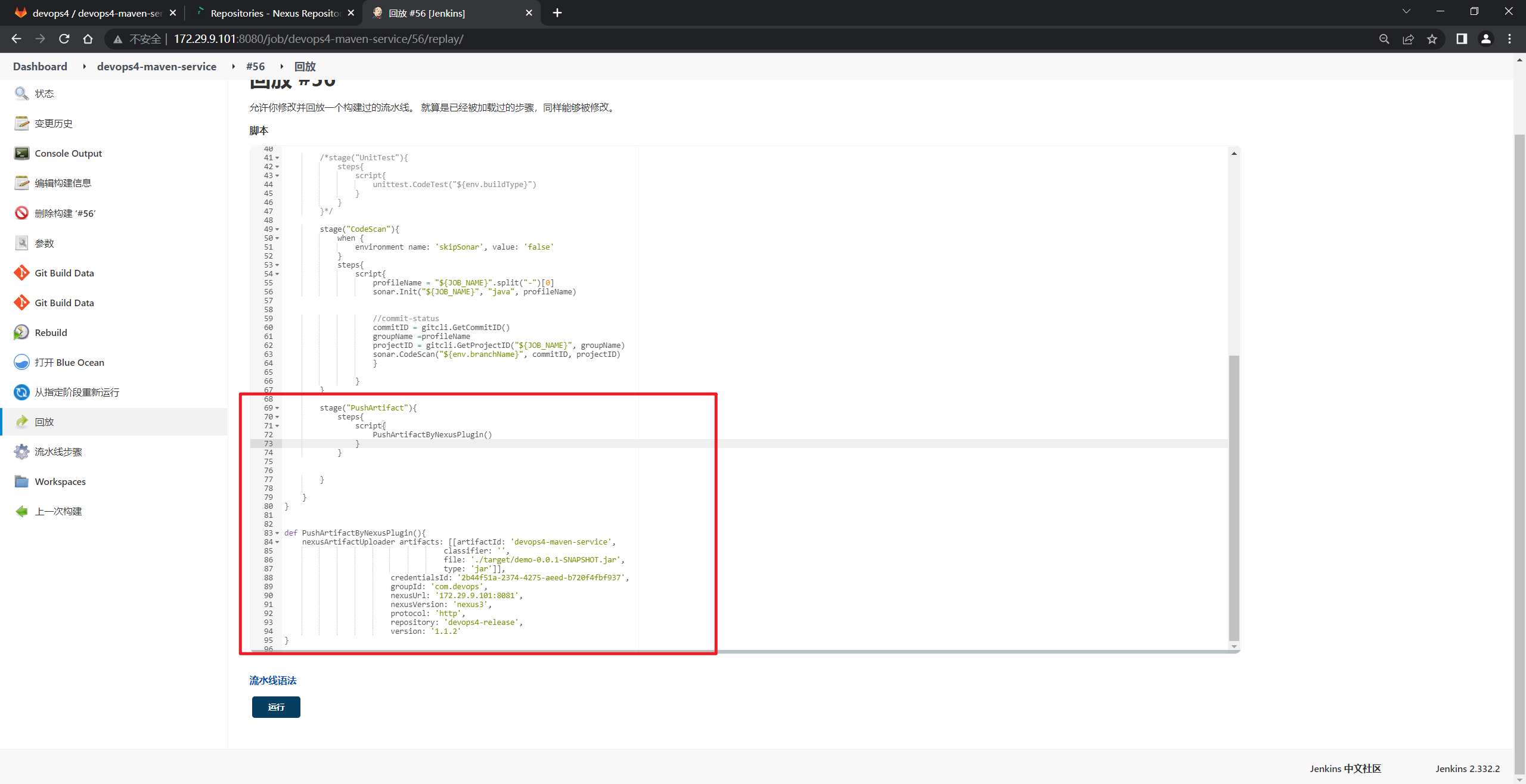Click the 编辑构建信息 edit icon

(x=21, y=183)
